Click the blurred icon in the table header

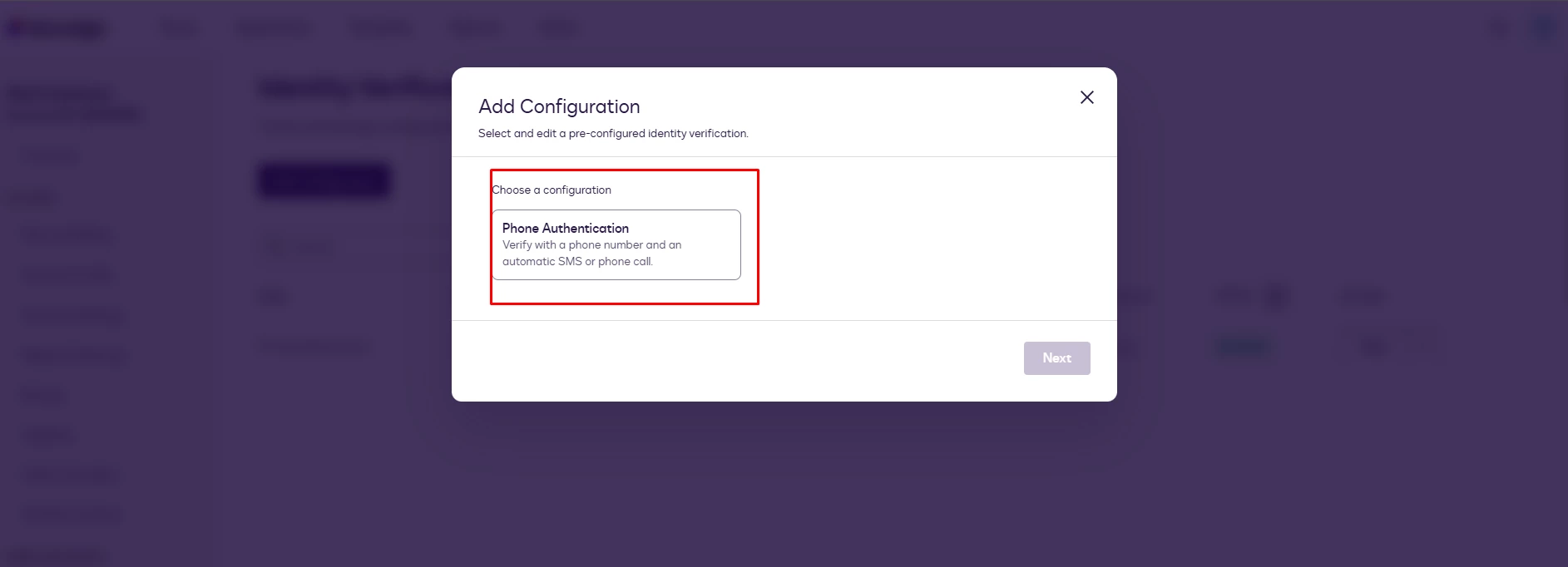pyautogui.click(x=1276, y=297)
